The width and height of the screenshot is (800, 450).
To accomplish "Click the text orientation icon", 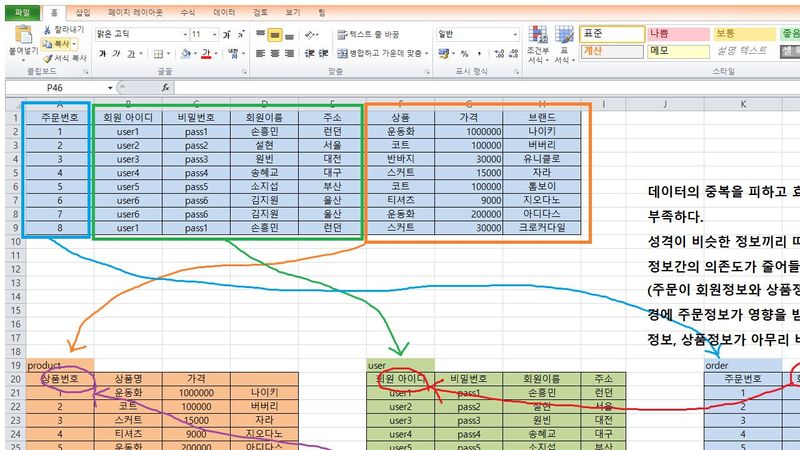I will coord(309,35).
